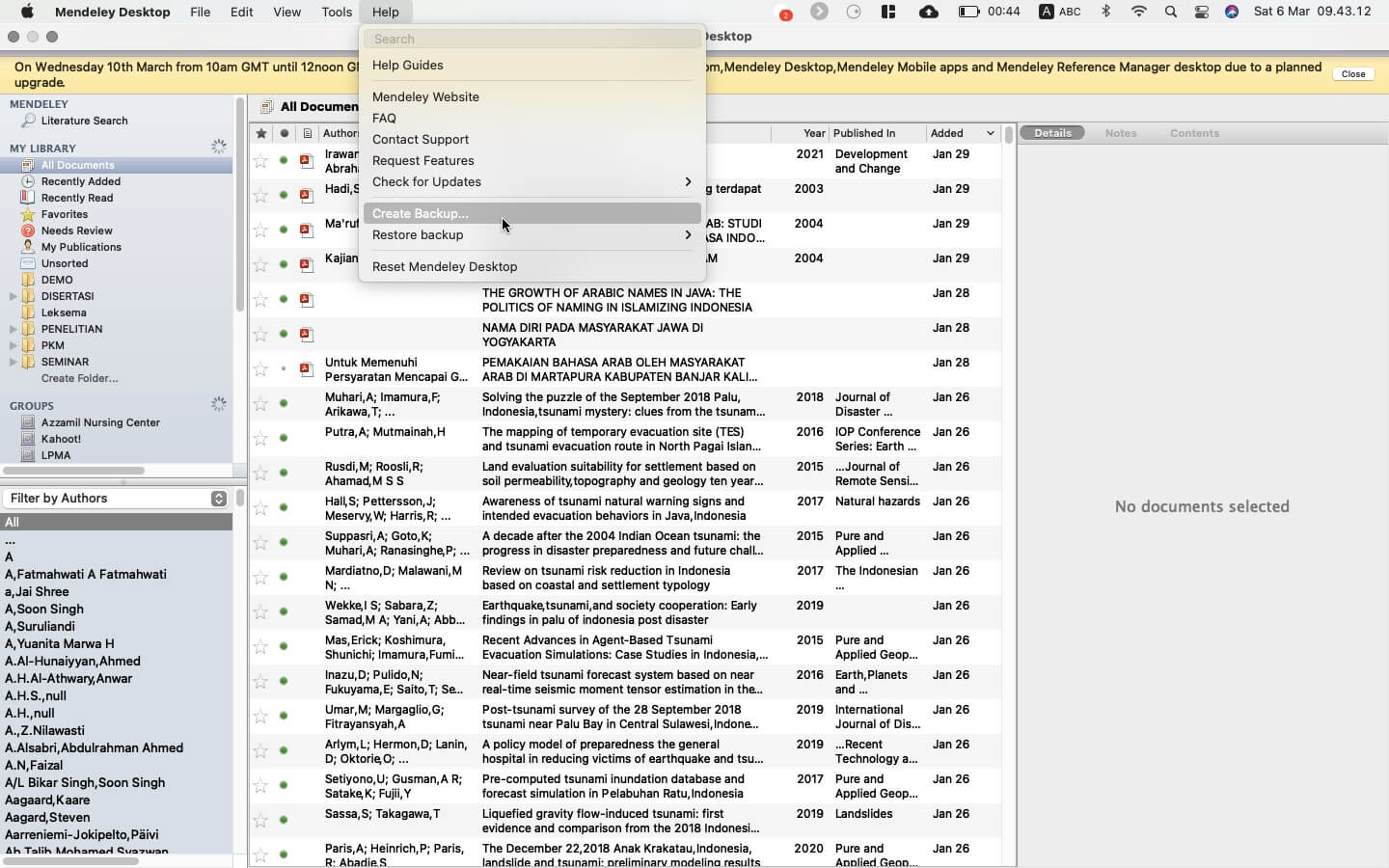Toggle favorite star for Wekke 2019 row
This screenshot has width=1389, height=868.
pos(260,611)
